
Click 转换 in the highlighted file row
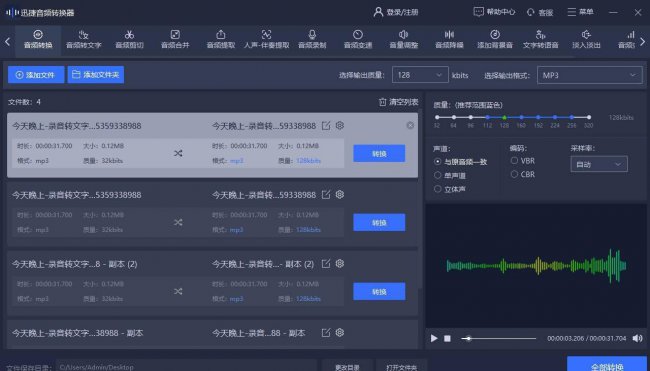pos(379,153)
